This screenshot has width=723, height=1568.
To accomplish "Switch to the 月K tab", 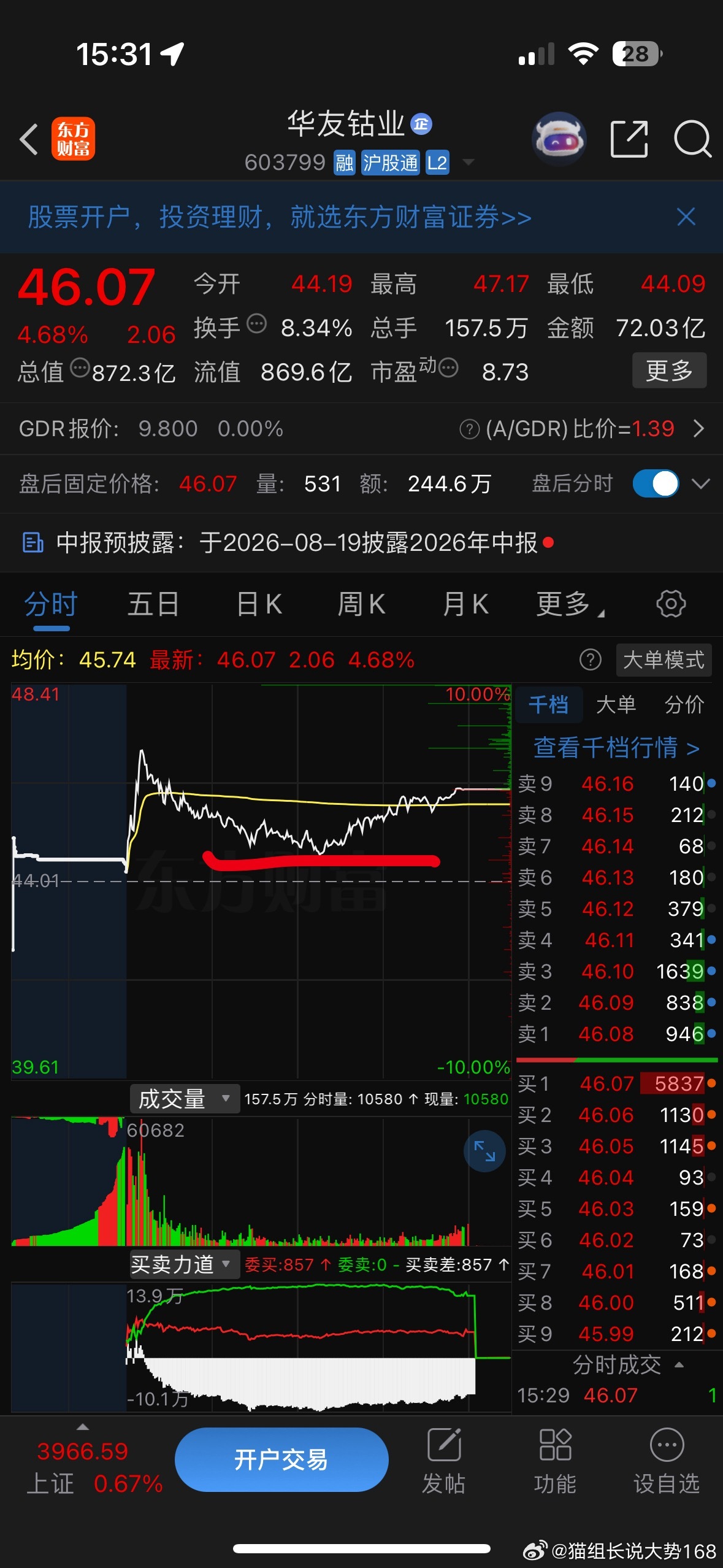I will [465, 604].
